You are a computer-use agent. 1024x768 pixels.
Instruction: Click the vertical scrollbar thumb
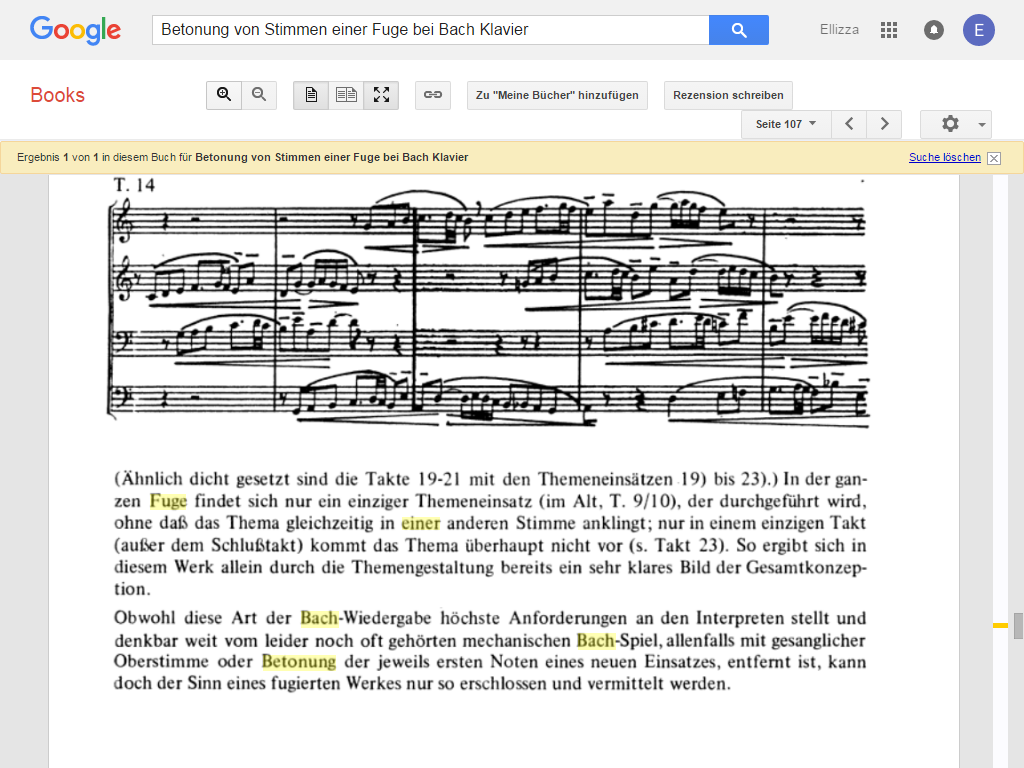click(x=1018, y=626)
